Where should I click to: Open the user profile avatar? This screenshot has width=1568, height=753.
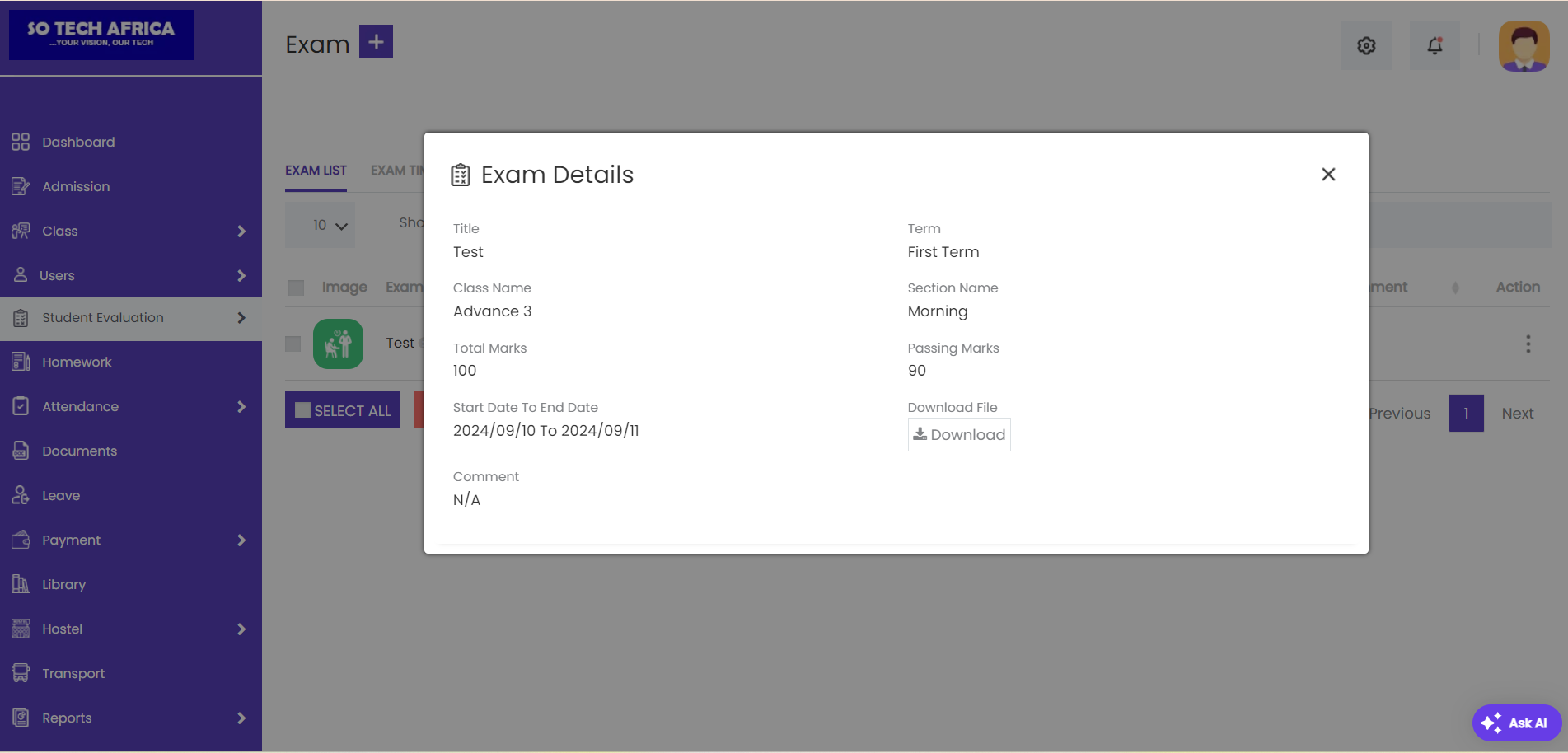click(1524, 46)
